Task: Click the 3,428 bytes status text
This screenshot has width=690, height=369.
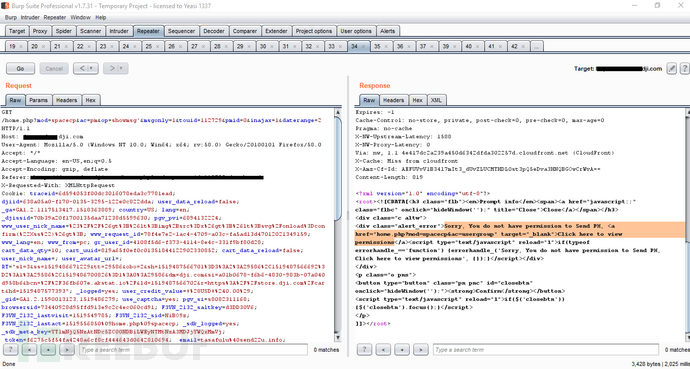Action: pyautogui.click(x=647, y=364)
